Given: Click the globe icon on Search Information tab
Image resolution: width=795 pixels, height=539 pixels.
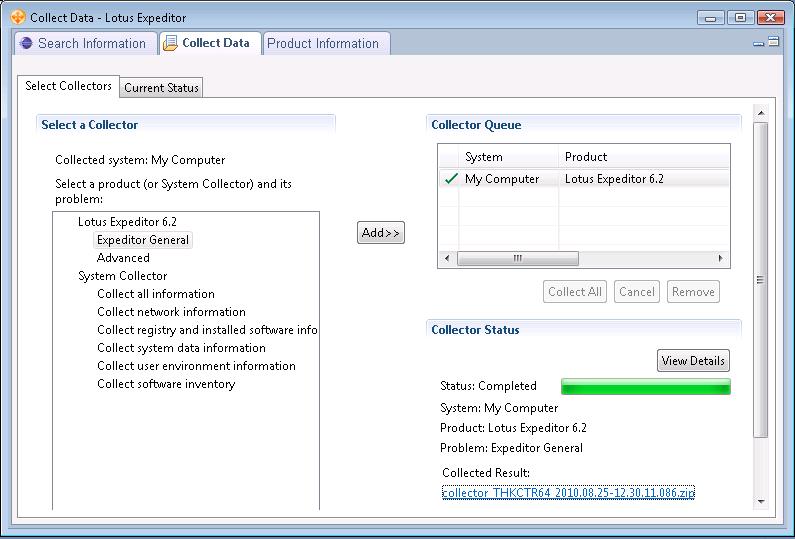Looking at the screenshot, I should coord(26,43).
